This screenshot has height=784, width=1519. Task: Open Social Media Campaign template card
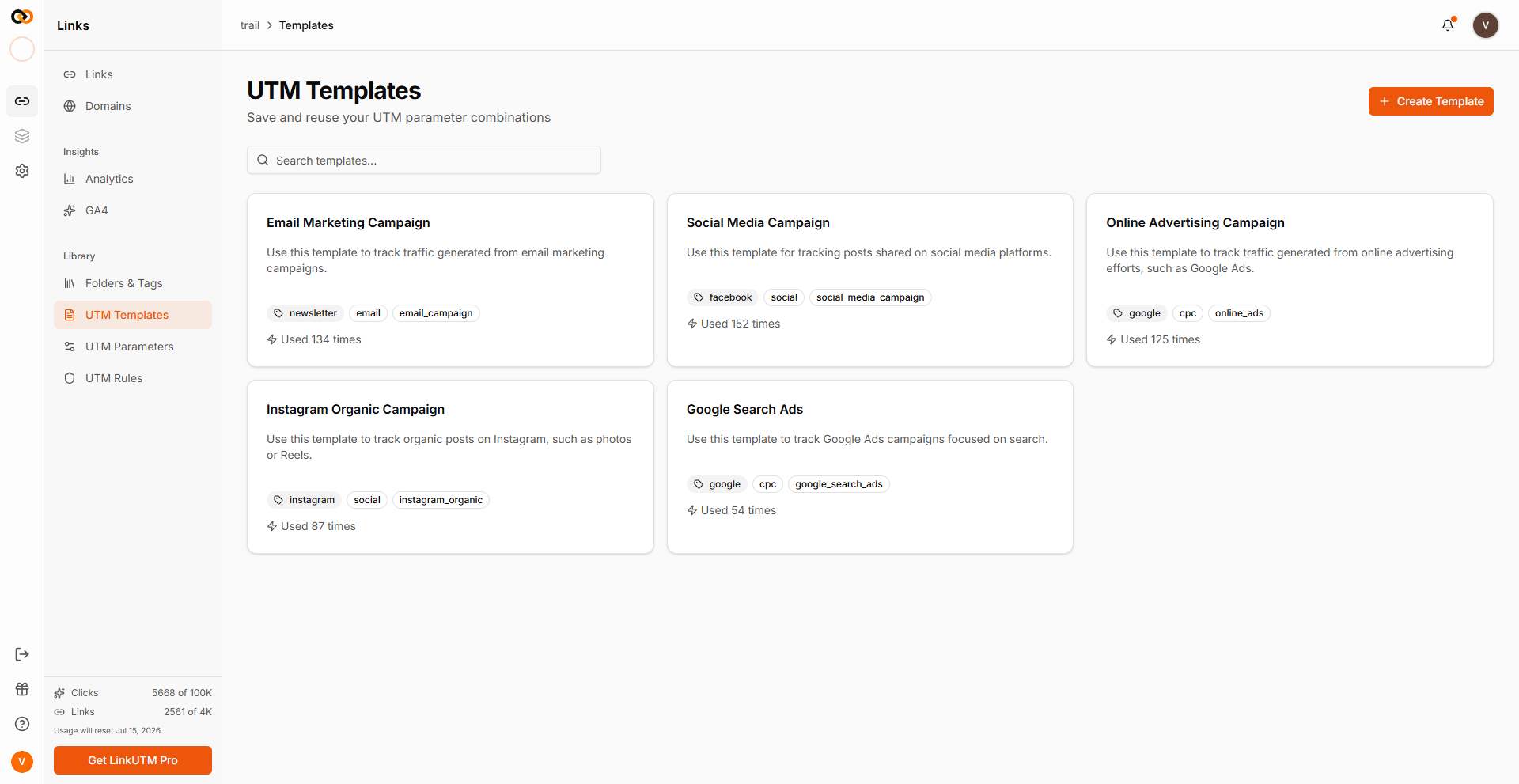click(869, 280)
